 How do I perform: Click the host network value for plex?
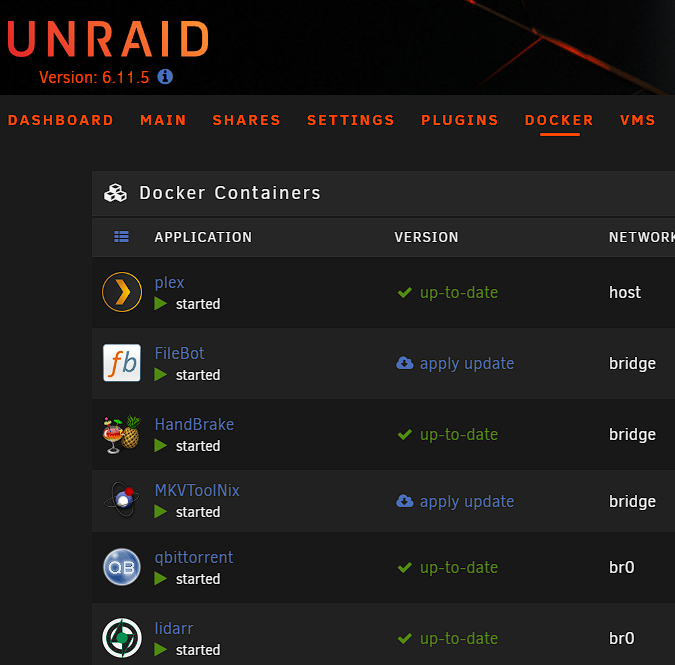click(625, 293)
